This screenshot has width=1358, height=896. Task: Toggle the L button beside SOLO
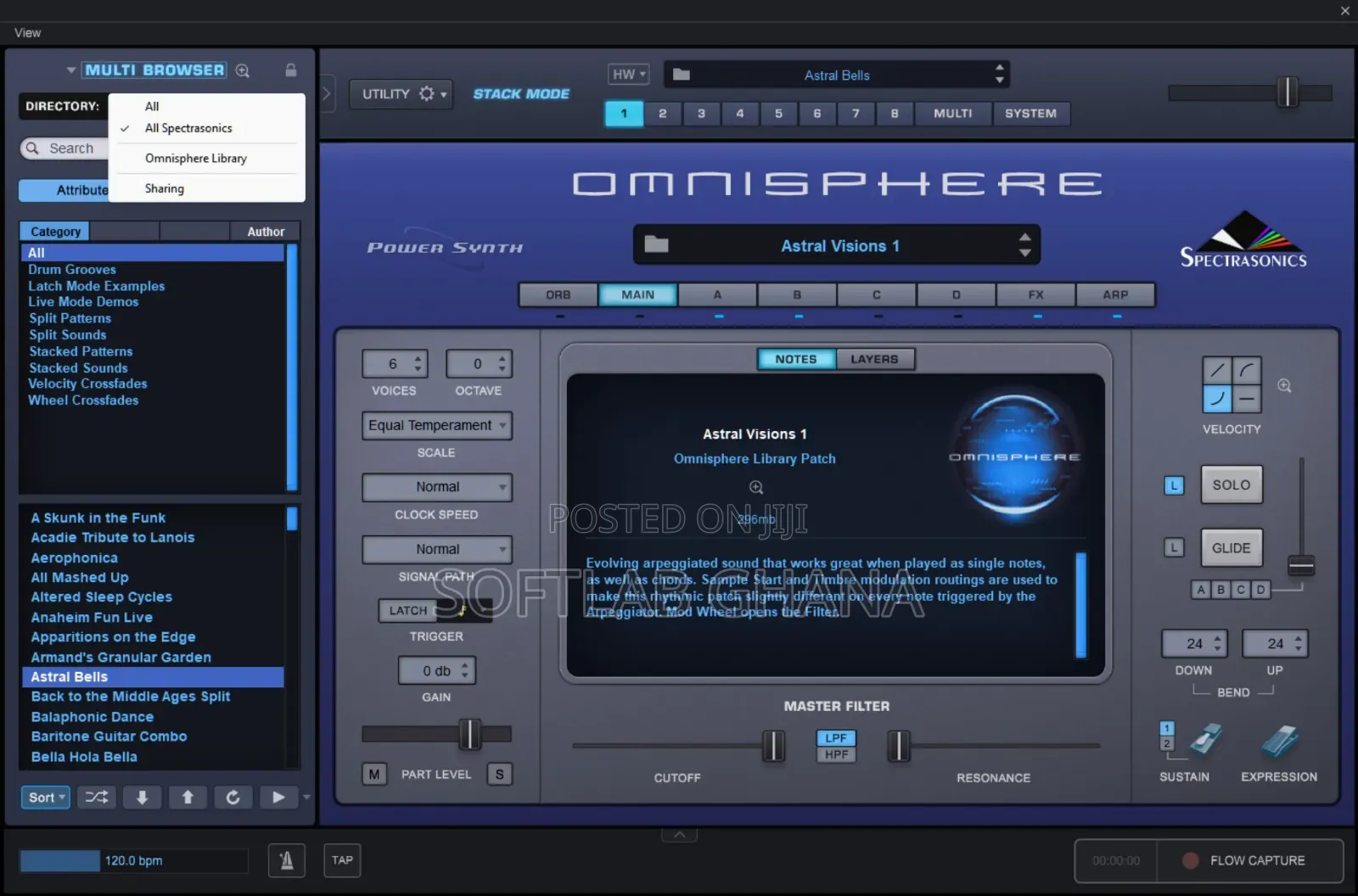click(x=1174, y=485)
